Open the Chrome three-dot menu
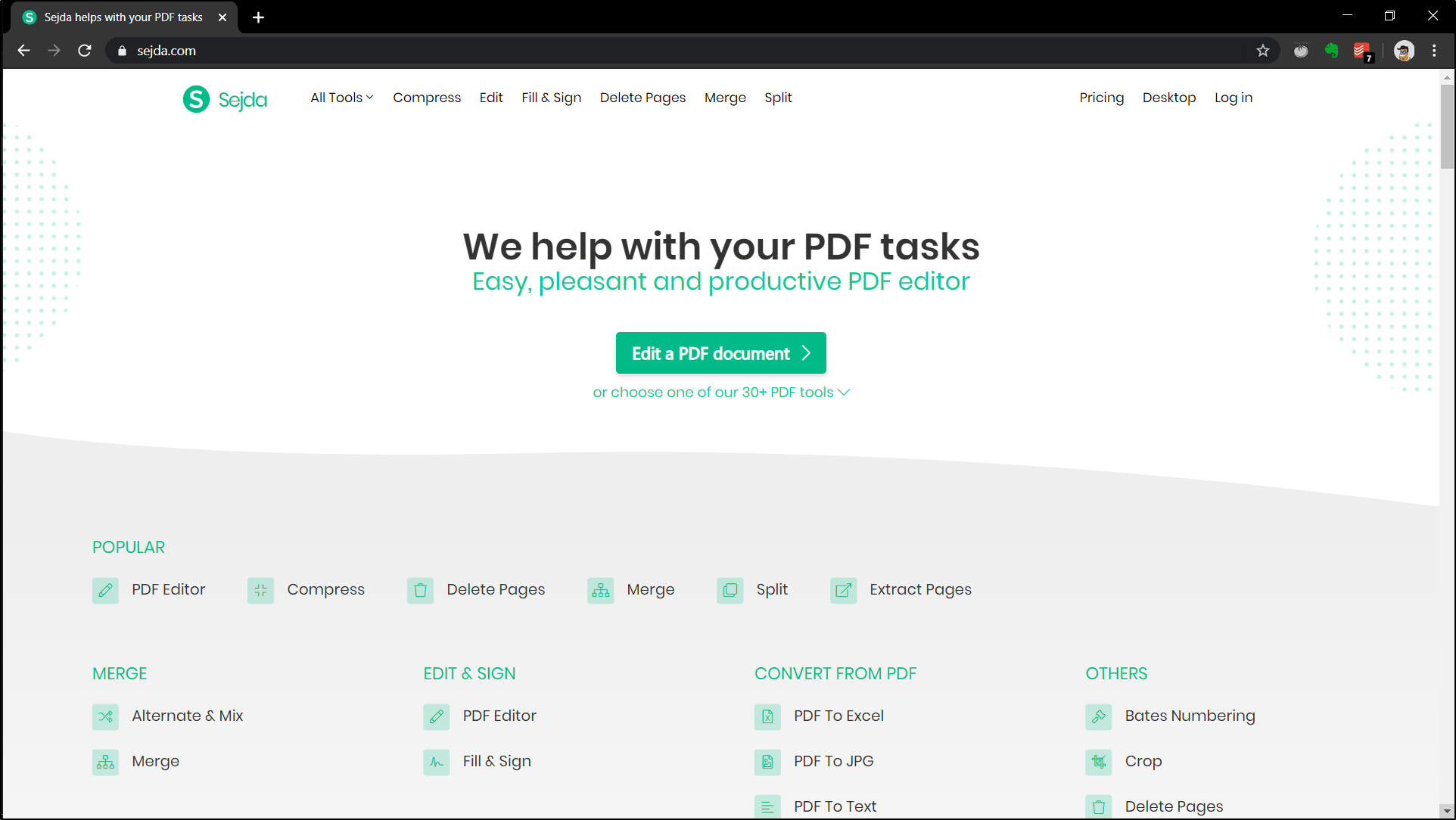The image size is (1456, 820). click(1434, 51)
